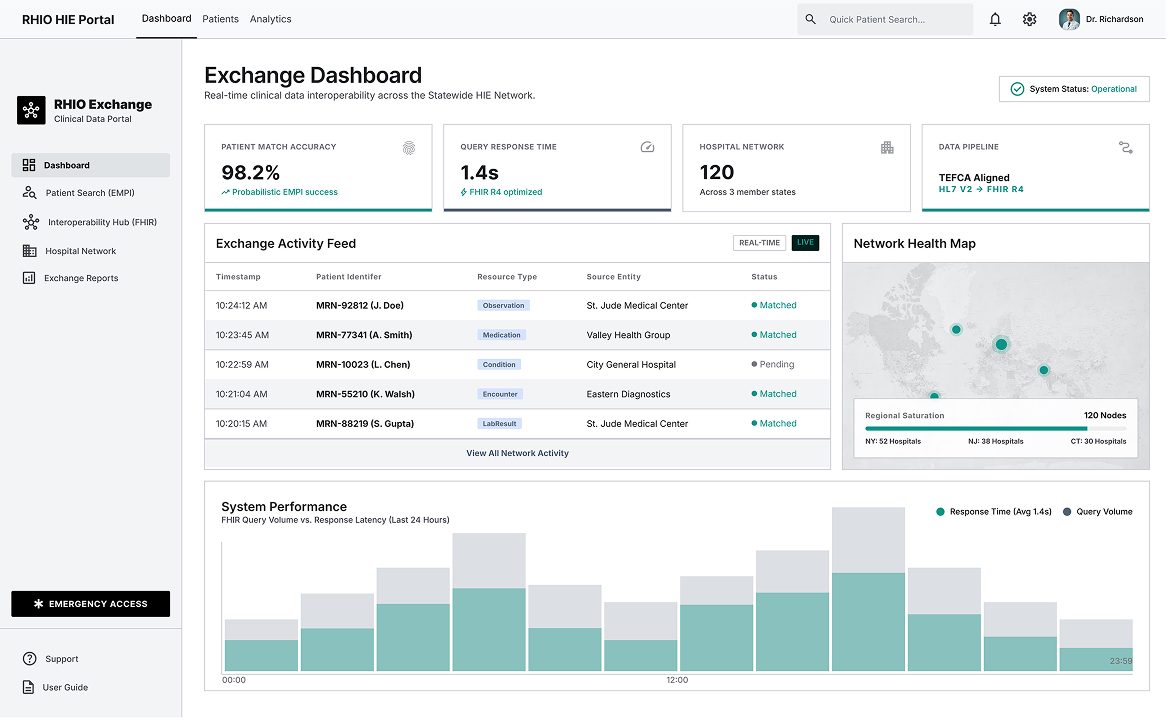The image size is (1172, 720).
Task: Click the Interoperability Hub sidebar icon
Action: [31, 223]
